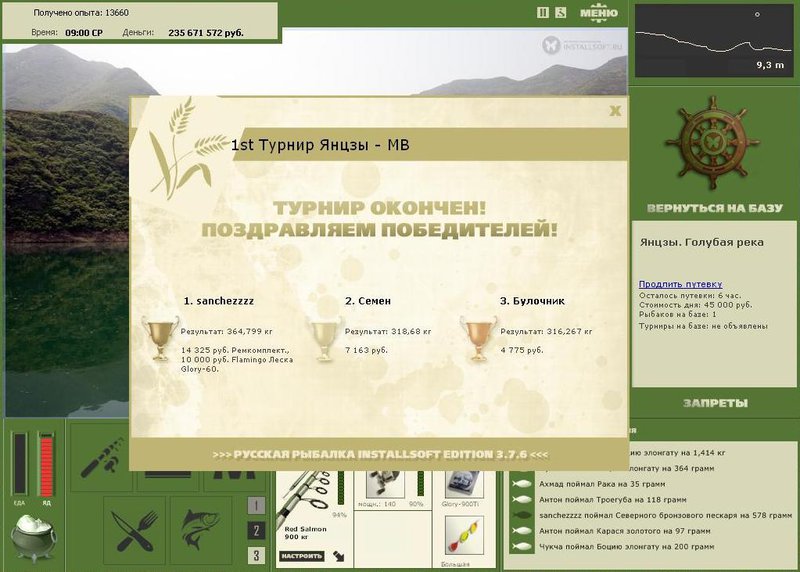Click 'Результат: 364,799 кг' text
This screenshot has width=800, height=572.
pos(227,332)
